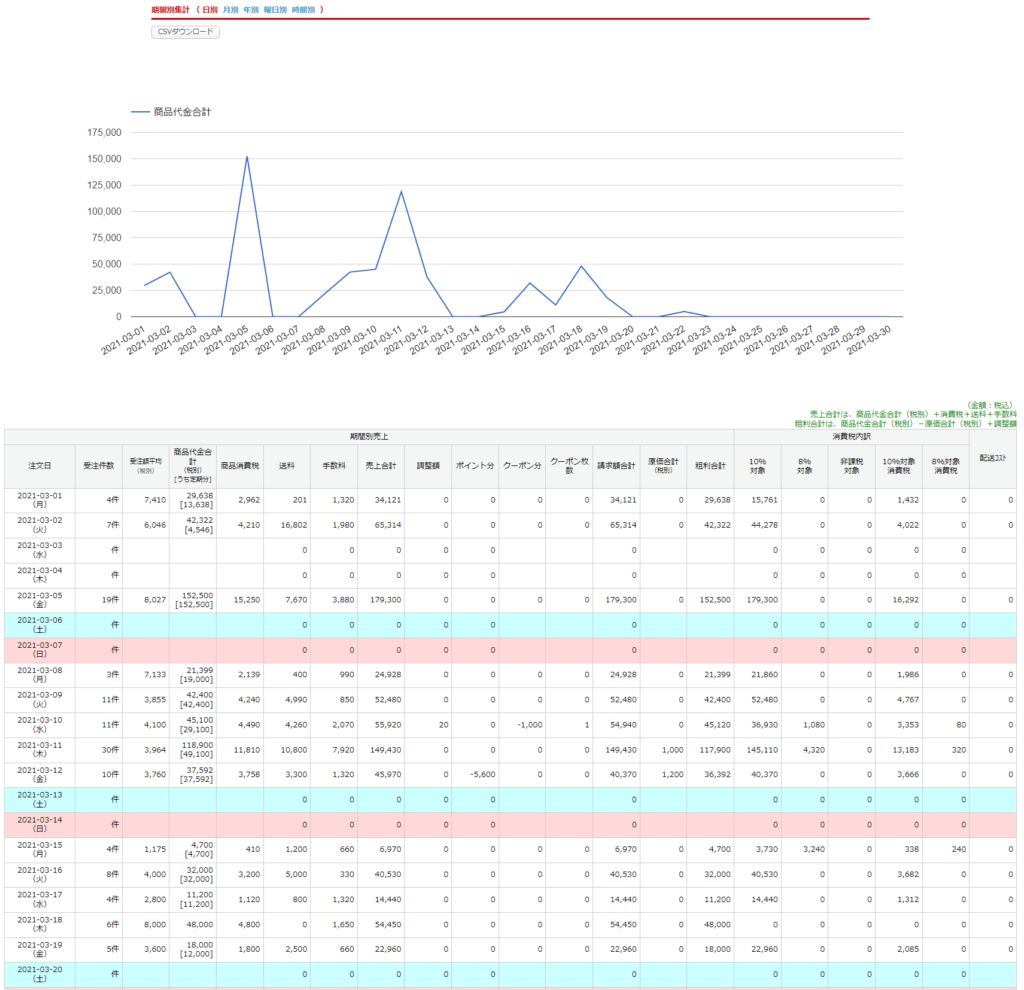Switch to the 時間別 hourly report
The width and height of the screenshot is (1024, 990).
tap(303, 10)
